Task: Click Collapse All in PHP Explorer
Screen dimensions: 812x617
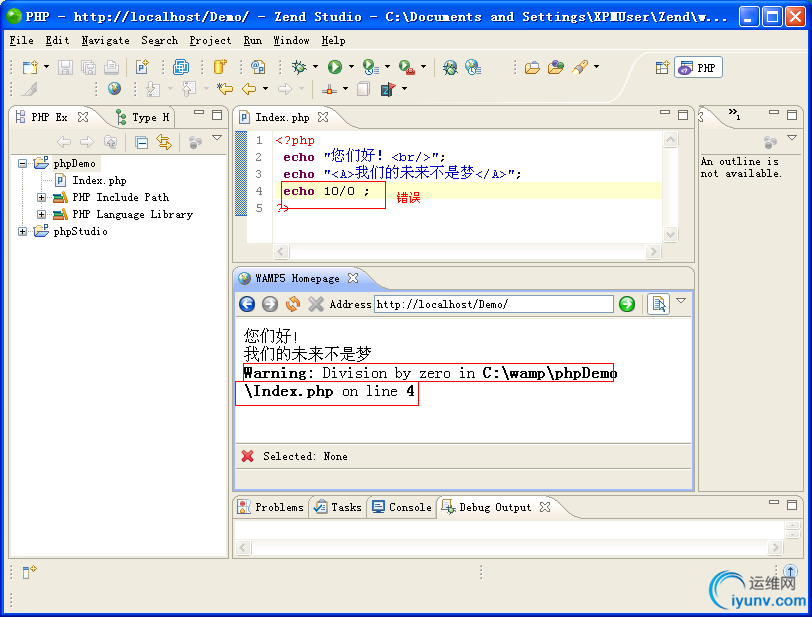Action: pyautogui.click(x=141, y=142)
